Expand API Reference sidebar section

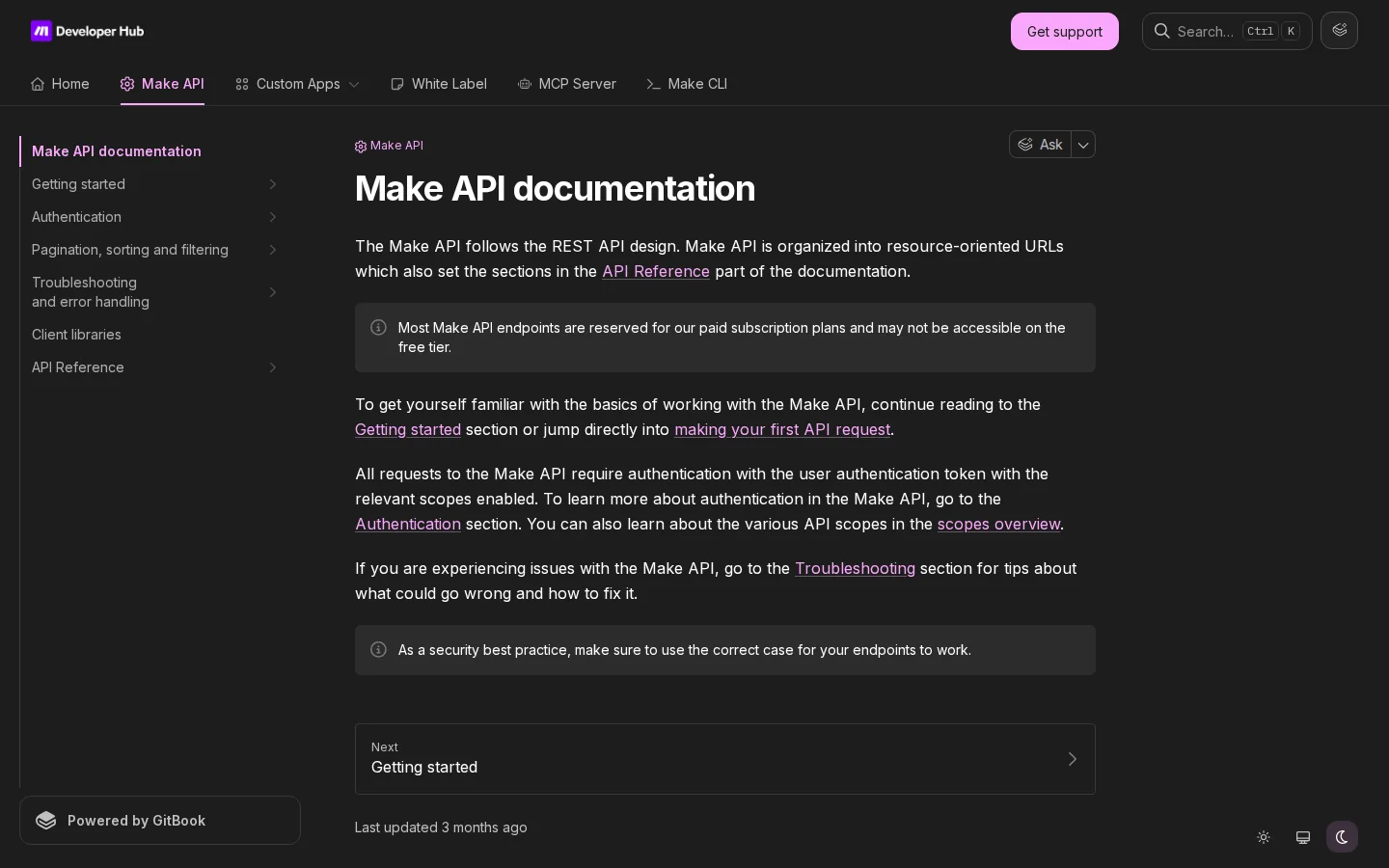coord(273,367)
